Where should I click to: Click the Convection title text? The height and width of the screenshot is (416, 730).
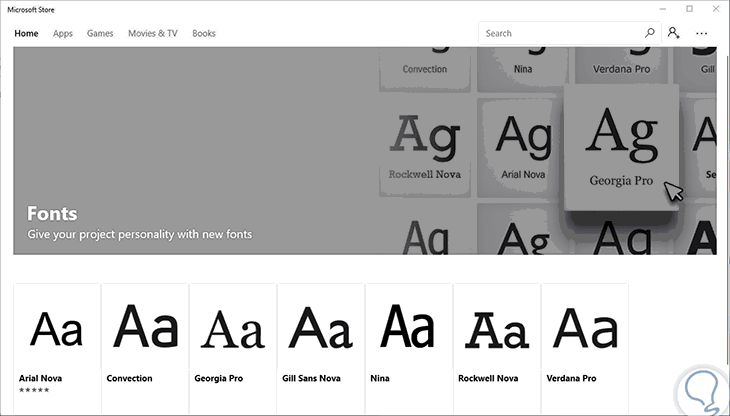coord(129,378)
